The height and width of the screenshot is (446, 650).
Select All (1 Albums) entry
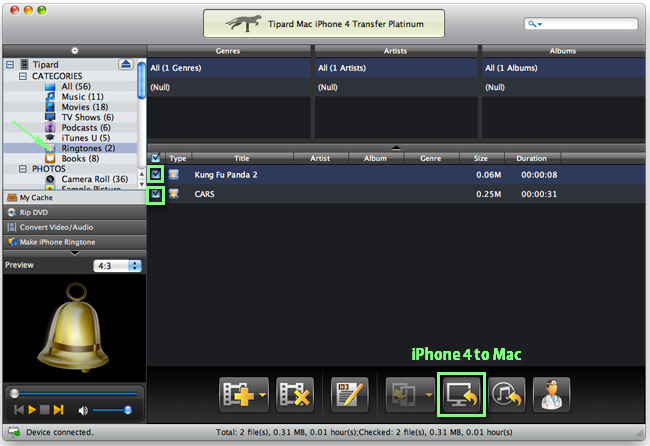pyautogui.click(x=563, y=68)
